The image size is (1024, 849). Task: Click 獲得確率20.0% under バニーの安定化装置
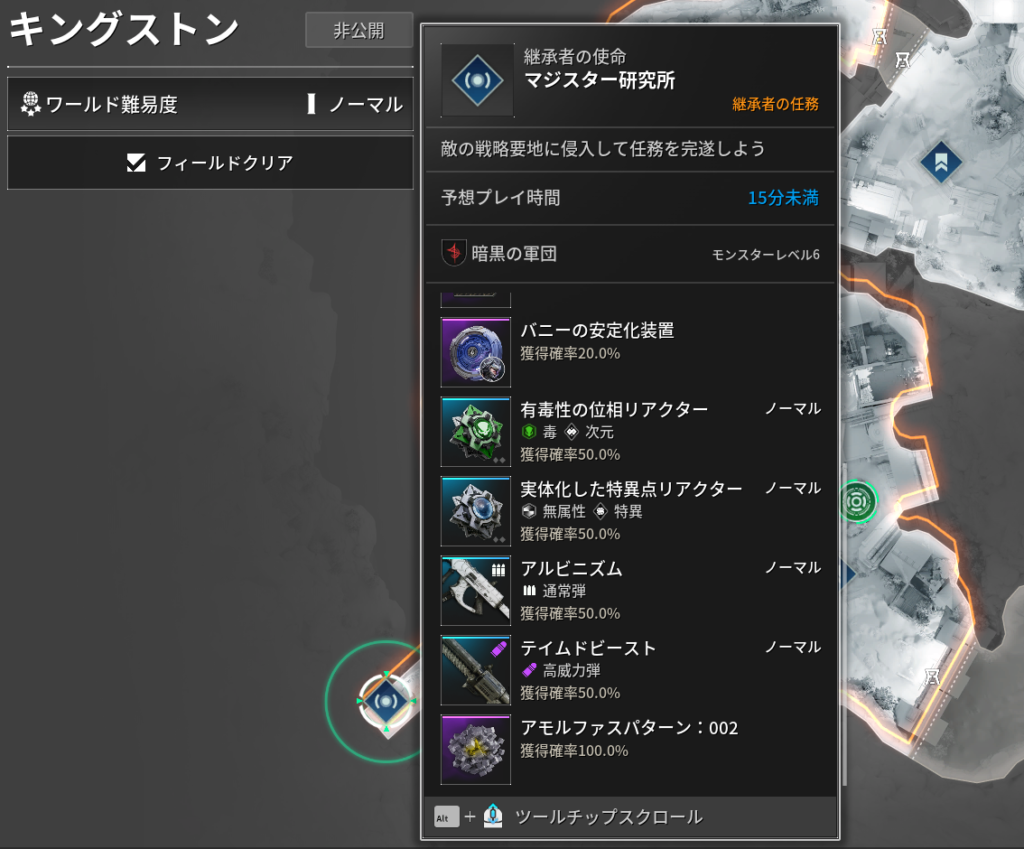[570, 354]
